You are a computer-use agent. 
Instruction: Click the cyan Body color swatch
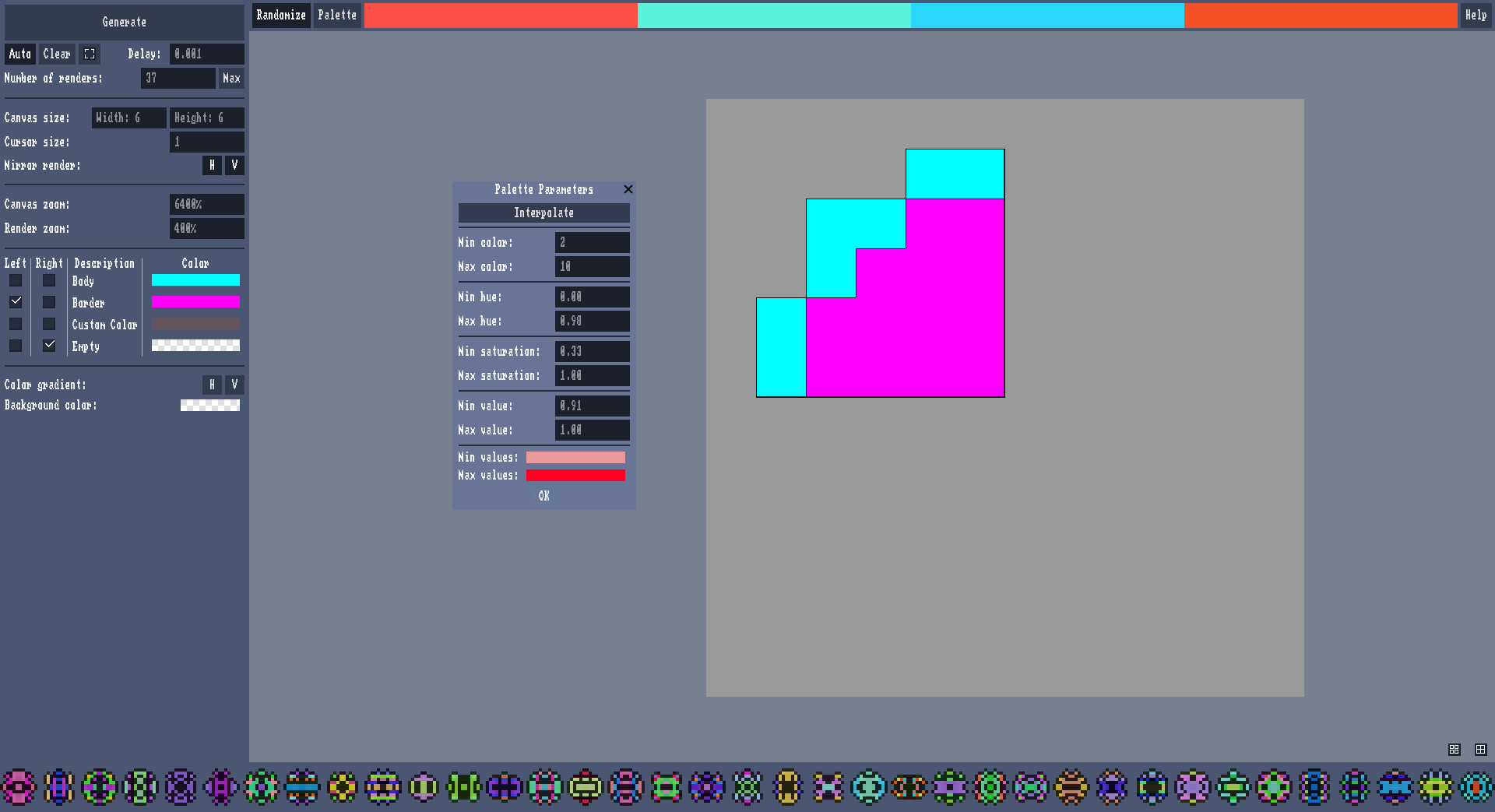point(195,280)
